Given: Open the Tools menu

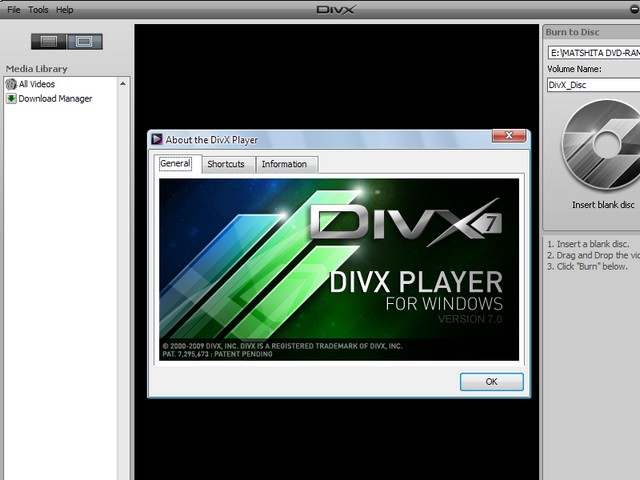Looking at the screenshot, I should 38,9.
